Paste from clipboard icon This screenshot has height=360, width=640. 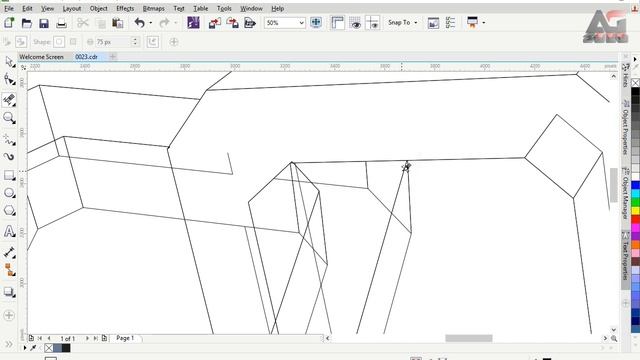[118, 23]
